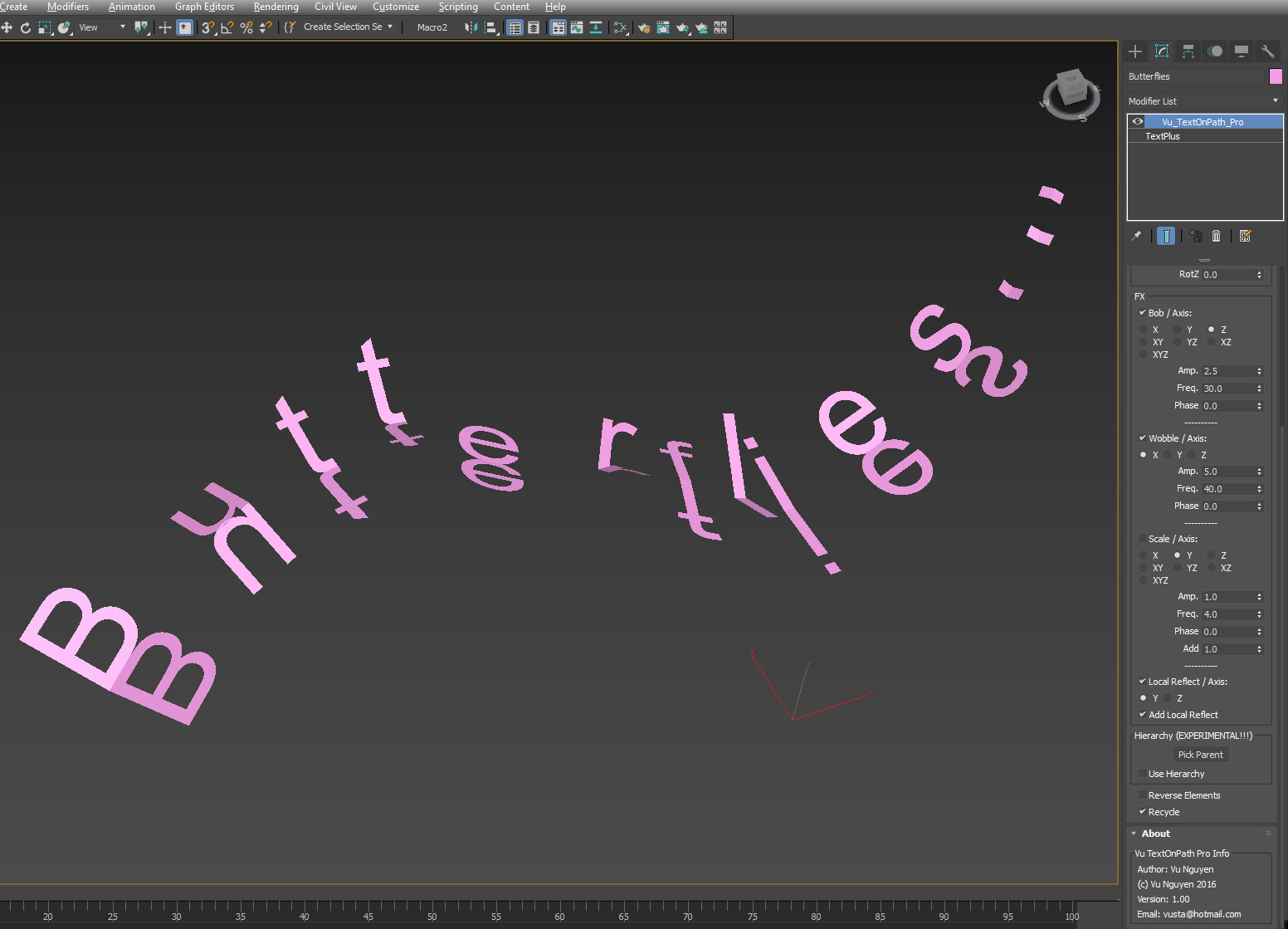1288x929 pixels.
Task: Click the pink object color swatch
Action: point(1276,76)
